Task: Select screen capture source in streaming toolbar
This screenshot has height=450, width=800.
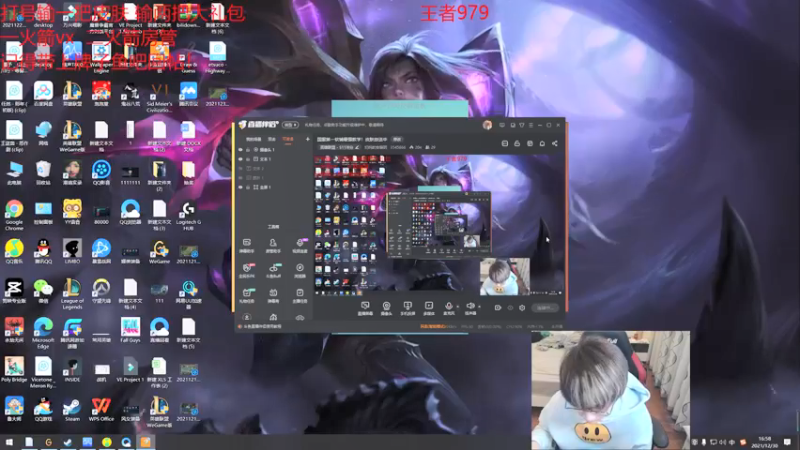Action: coord(365,308)
